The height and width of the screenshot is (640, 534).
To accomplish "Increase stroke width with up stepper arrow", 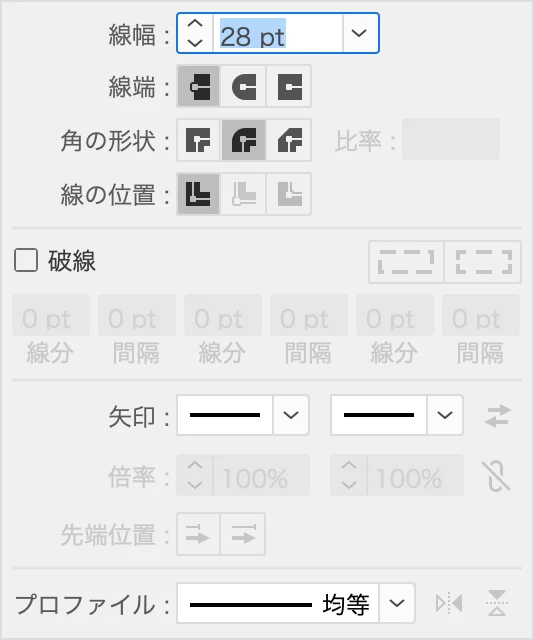I will tap(195, 24).
